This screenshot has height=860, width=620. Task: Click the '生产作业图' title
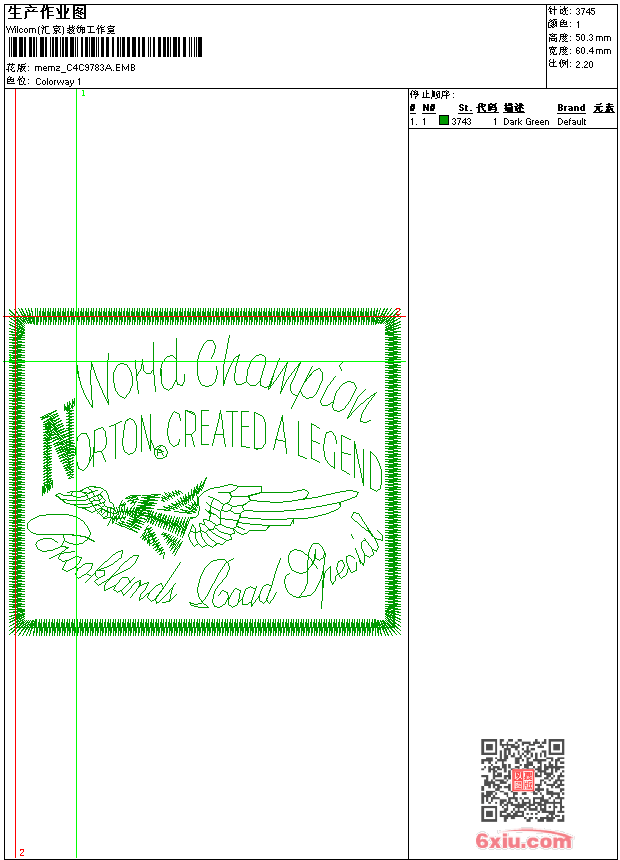(x=47, y=13)
